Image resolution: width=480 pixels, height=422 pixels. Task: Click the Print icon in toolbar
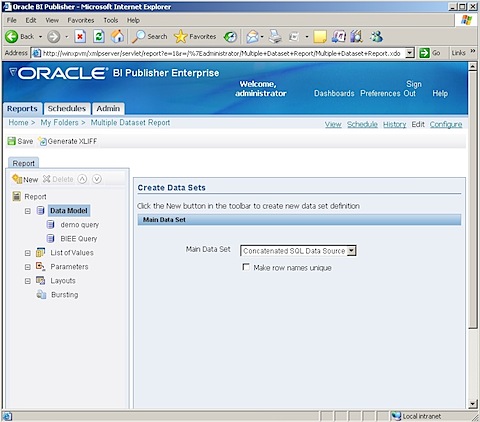click(x=275, y=36)
